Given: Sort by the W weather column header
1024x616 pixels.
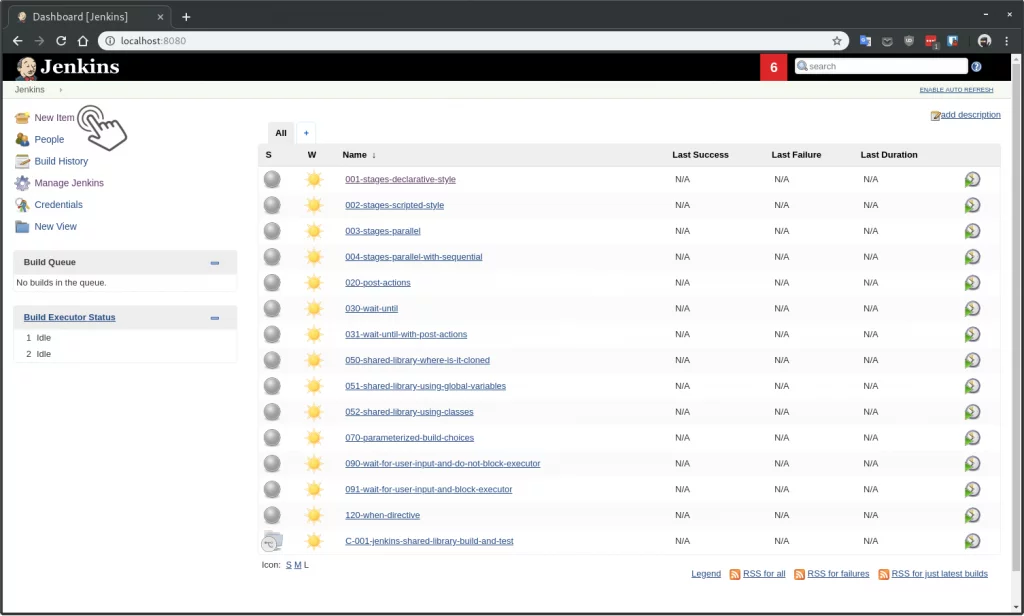Looking at the screenshot, I should tap(312, 155).
